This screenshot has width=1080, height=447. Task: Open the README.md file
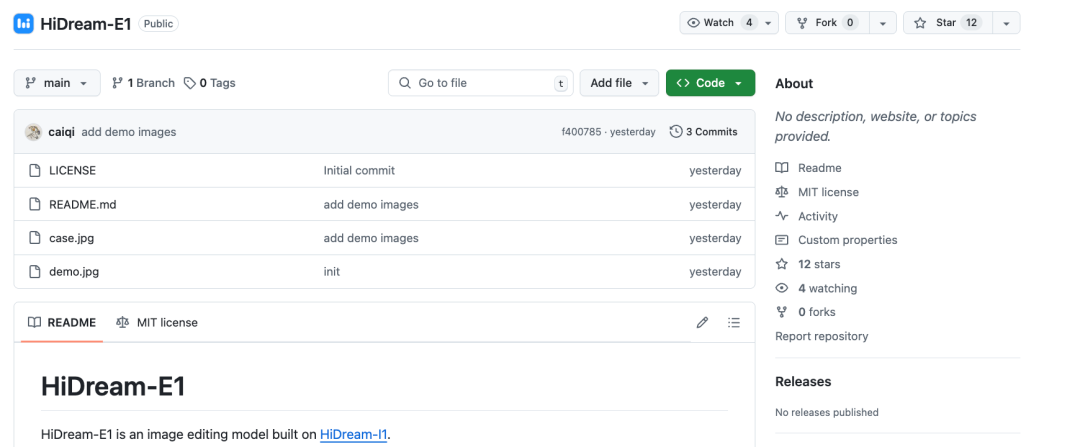coord(83,205)
